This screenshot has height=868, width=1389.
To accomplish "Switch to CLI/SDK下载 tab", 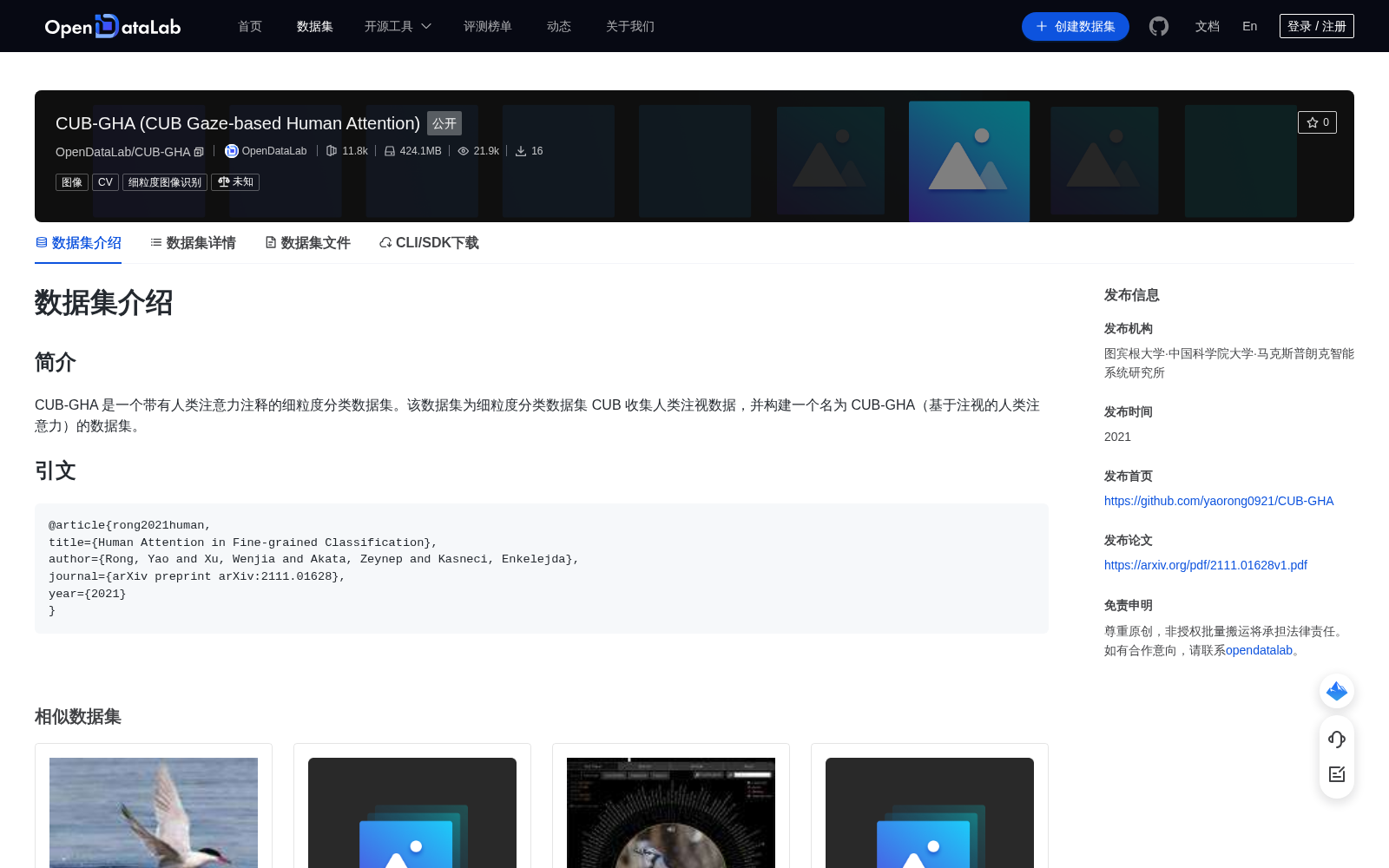I will coord(429,243).
